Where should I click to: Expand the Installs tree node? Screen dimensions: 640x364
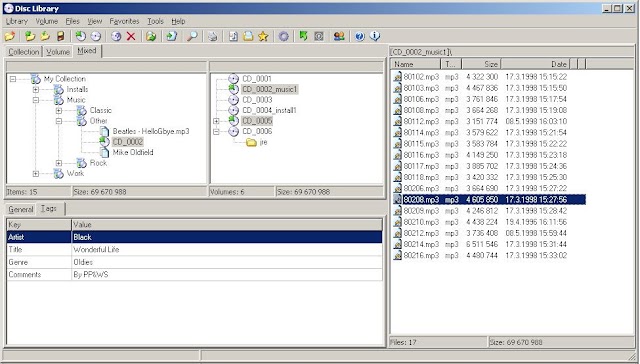coord(36,89)
